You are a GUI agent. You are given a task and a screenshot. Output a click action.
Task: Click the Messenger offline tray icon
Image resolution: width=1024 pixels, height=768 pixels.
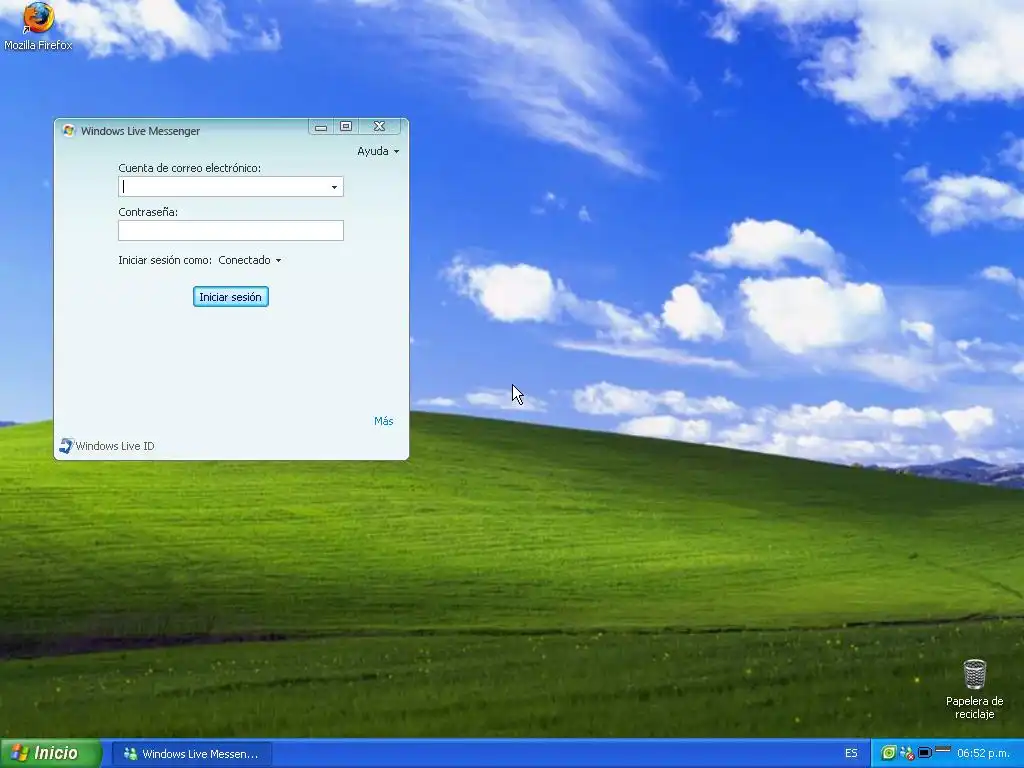coord(906,753)
